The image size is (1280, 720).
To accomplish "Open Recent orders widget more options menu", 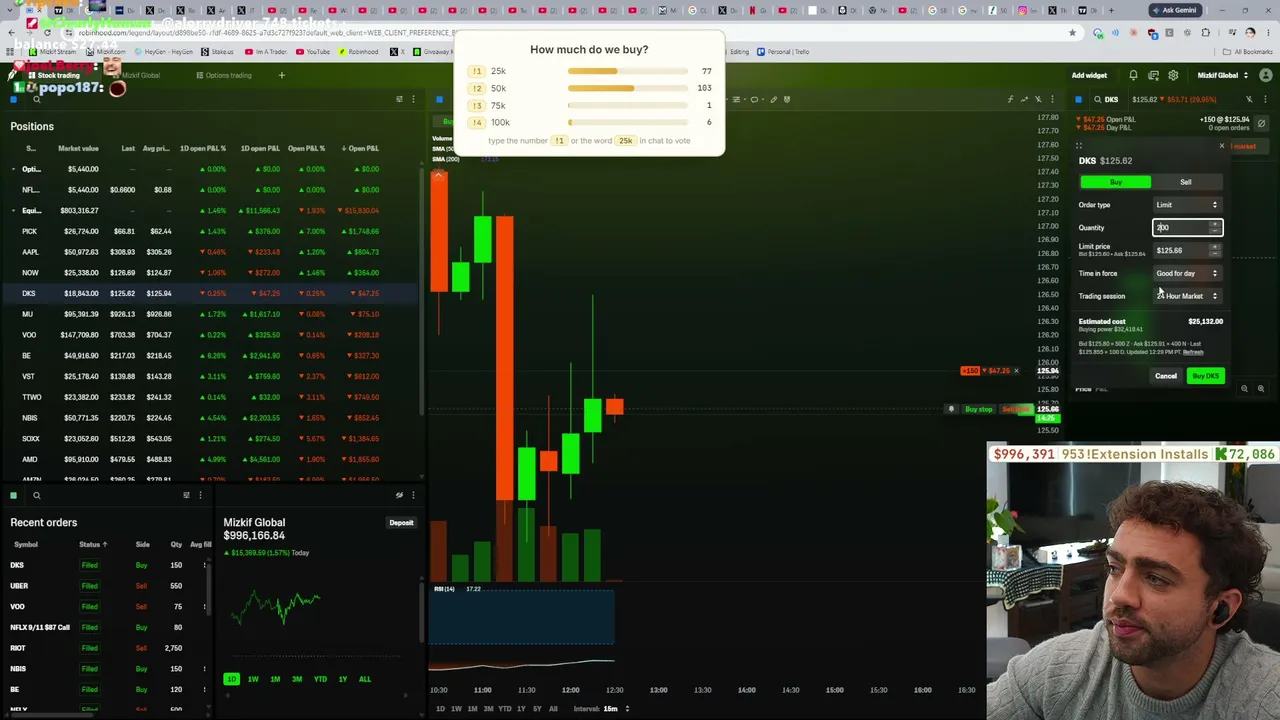I will pyautogui.click(x=200, y=495).
